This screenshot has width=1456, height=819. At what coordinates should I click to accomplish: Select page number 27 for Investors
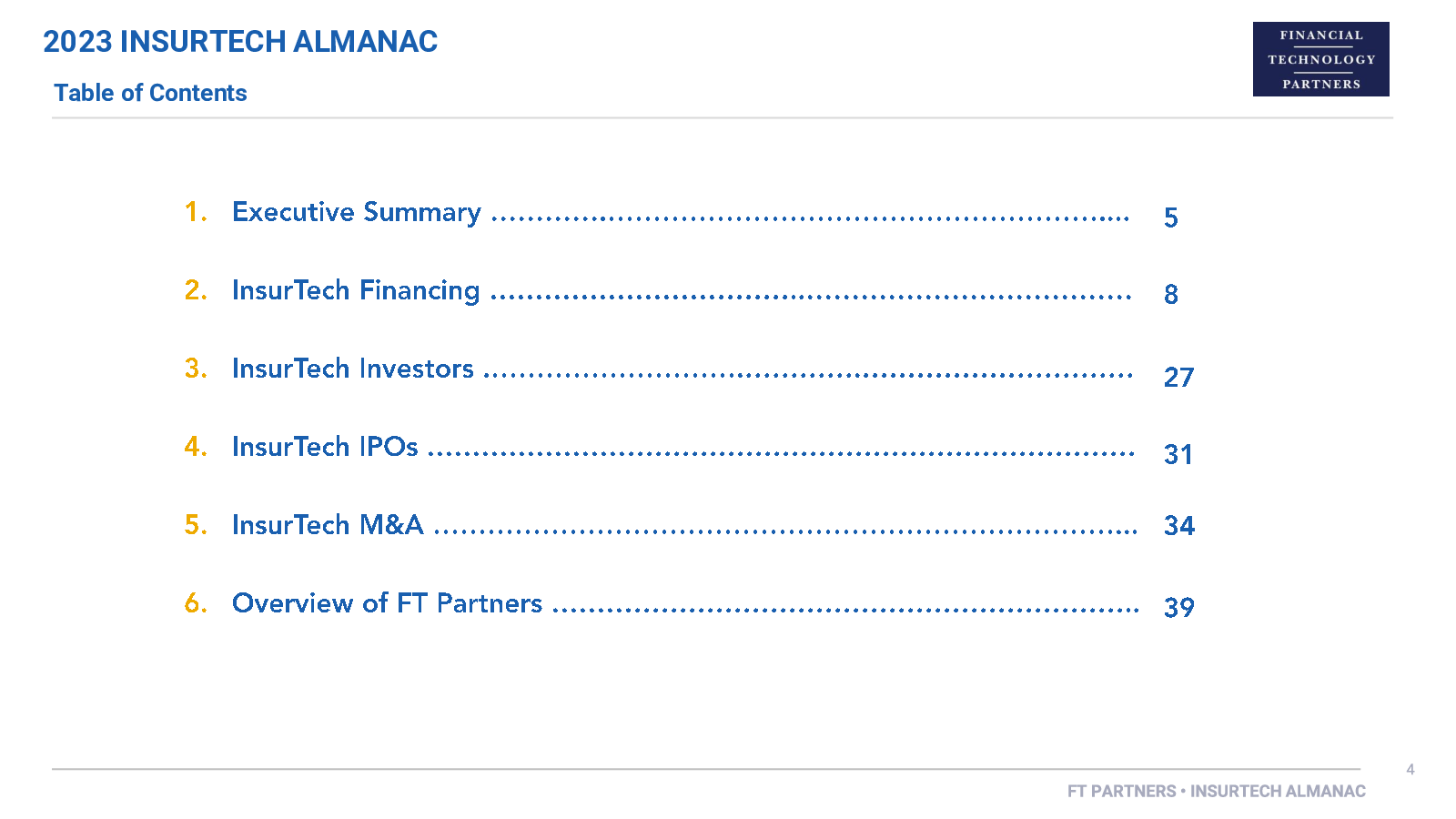[1178, 377]
